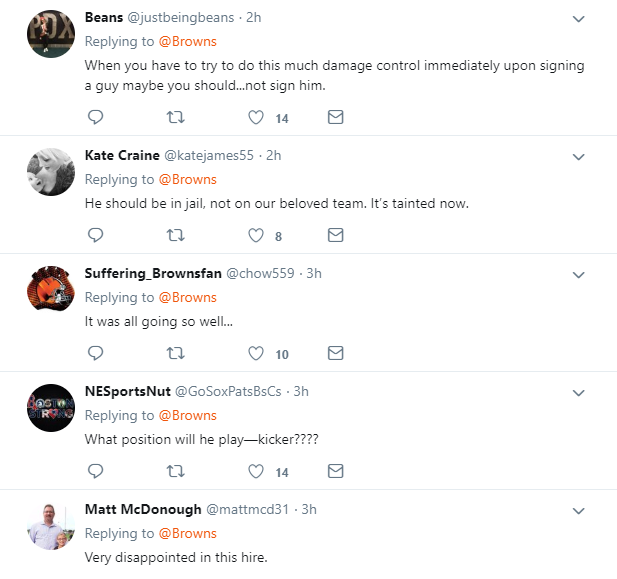The image size is (617, 579).
Task: Reply to Beans' tweet
Action: [x=96, y=117]
